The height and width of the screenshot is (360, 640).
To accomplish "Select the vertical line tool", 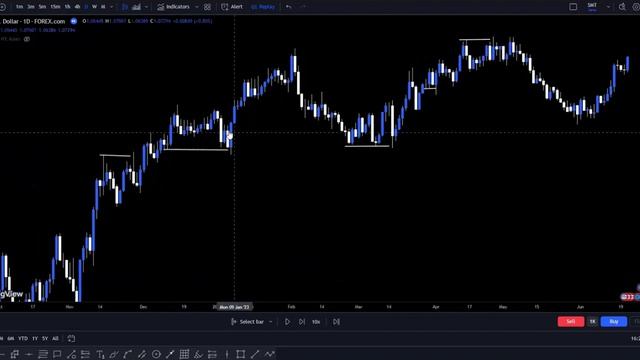I will (x=227, y=354).
